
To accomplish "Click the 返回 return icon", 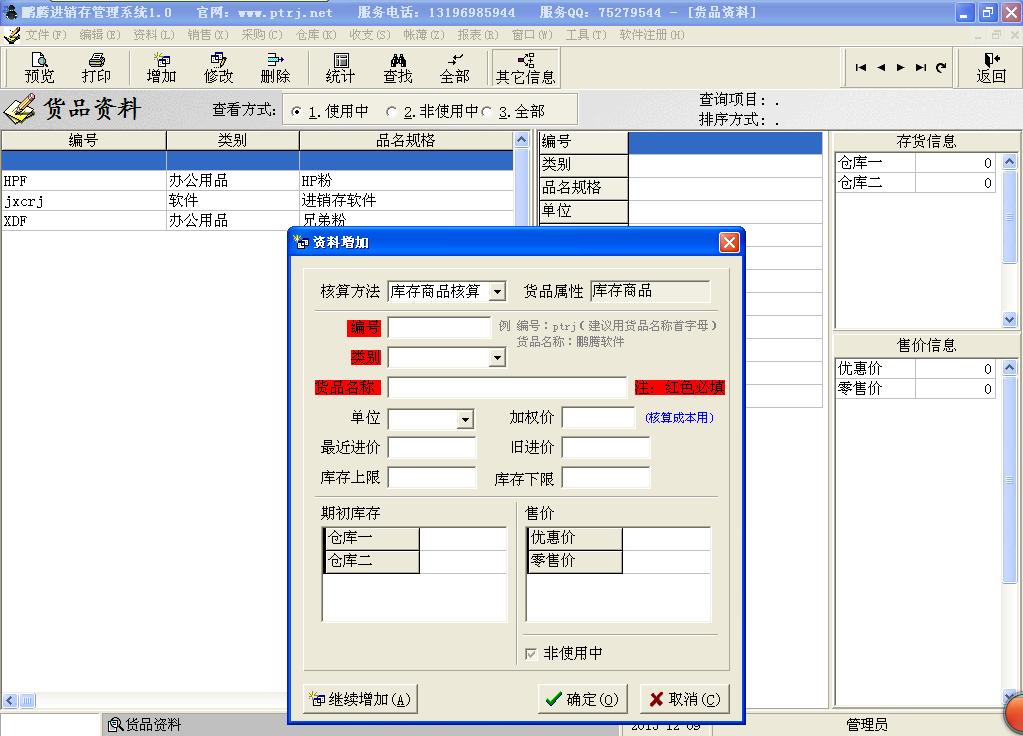I will [x=990, y=68].
